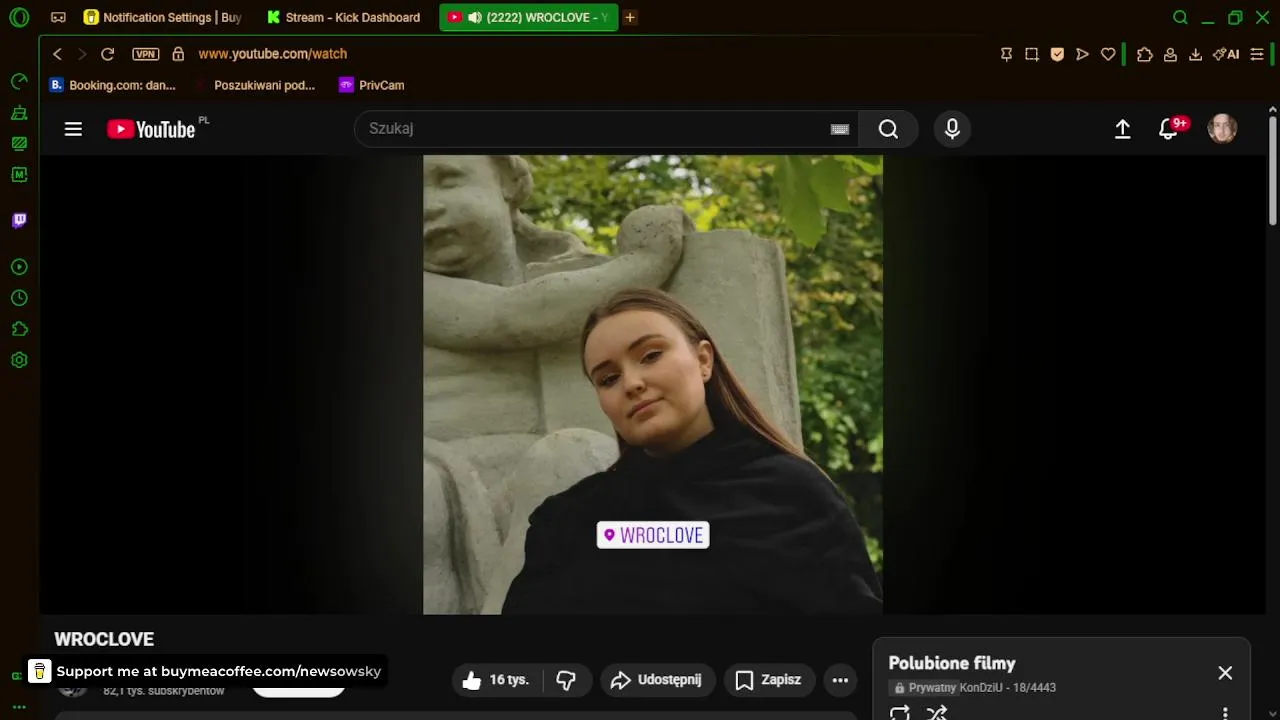Open the downloads panel
This screenshot has height=720, width=1280.
pyautogui.click(x=1195, y=54)
